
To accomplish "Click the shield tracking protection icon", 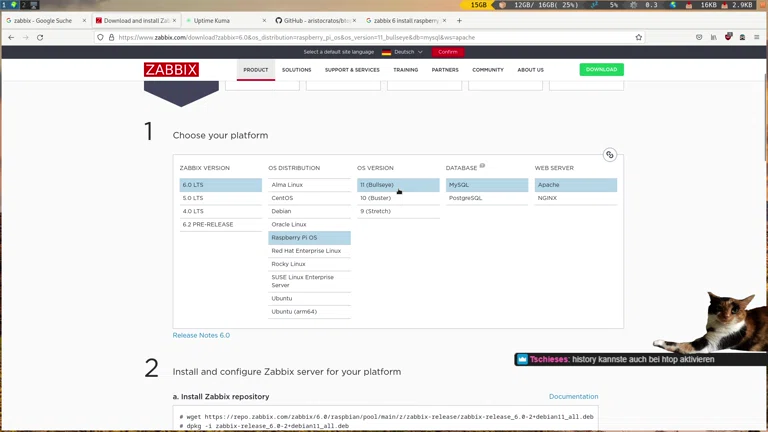I will (x=100, y=37).
